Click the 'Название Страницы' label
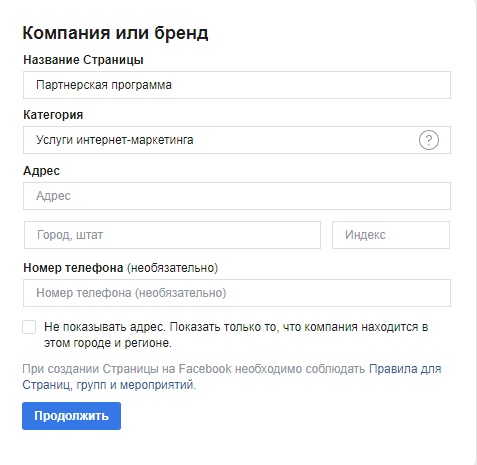The image size is (477, 465). coord(83,60)
